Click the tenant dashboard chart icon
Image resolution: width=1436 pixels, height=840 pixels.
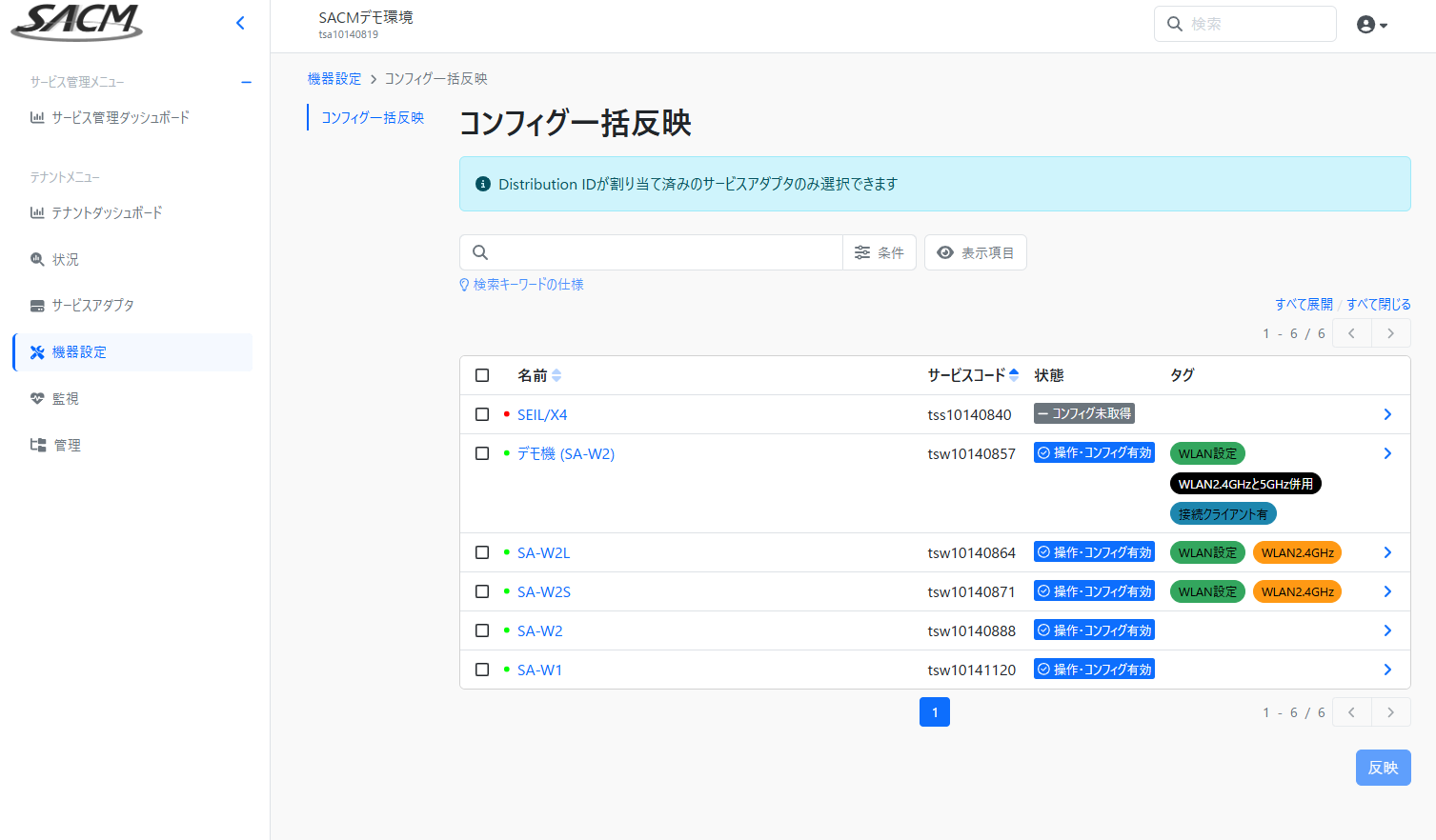pyautogui.click(x=37, y=212)
